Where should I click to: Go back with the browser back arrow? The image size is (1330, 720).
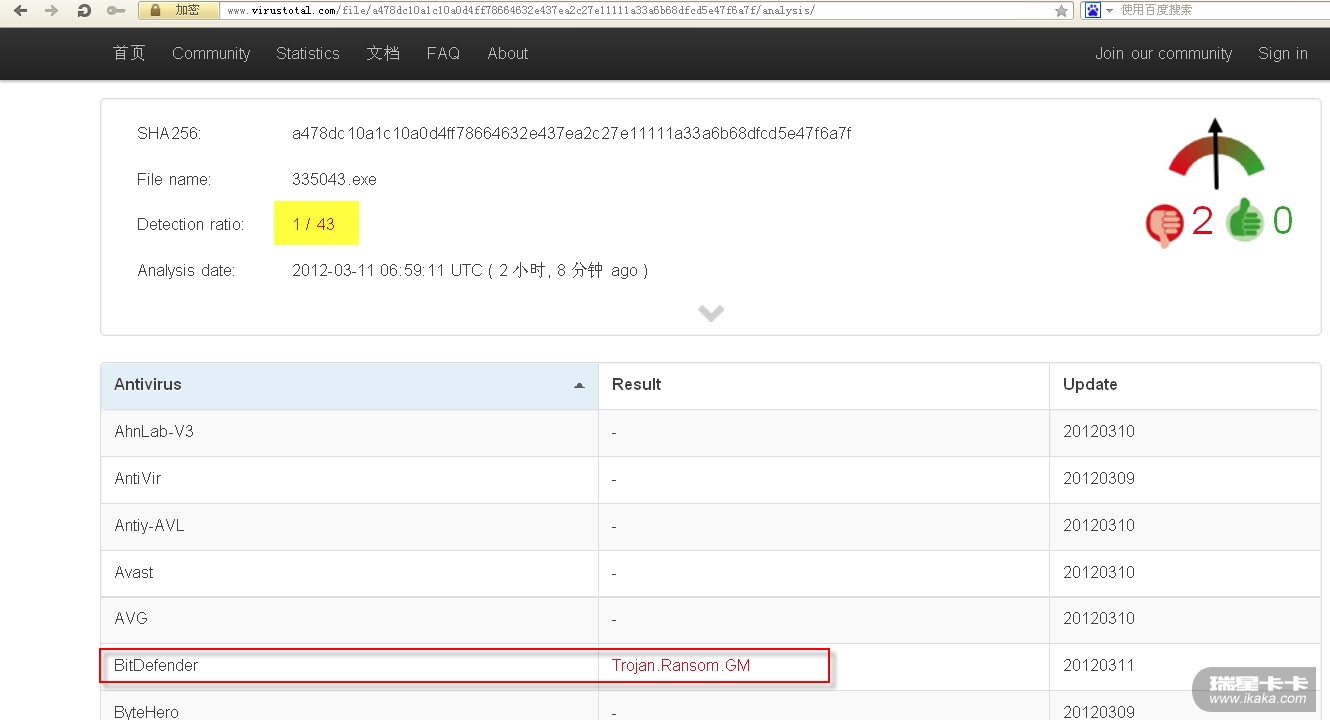point(20,10)
